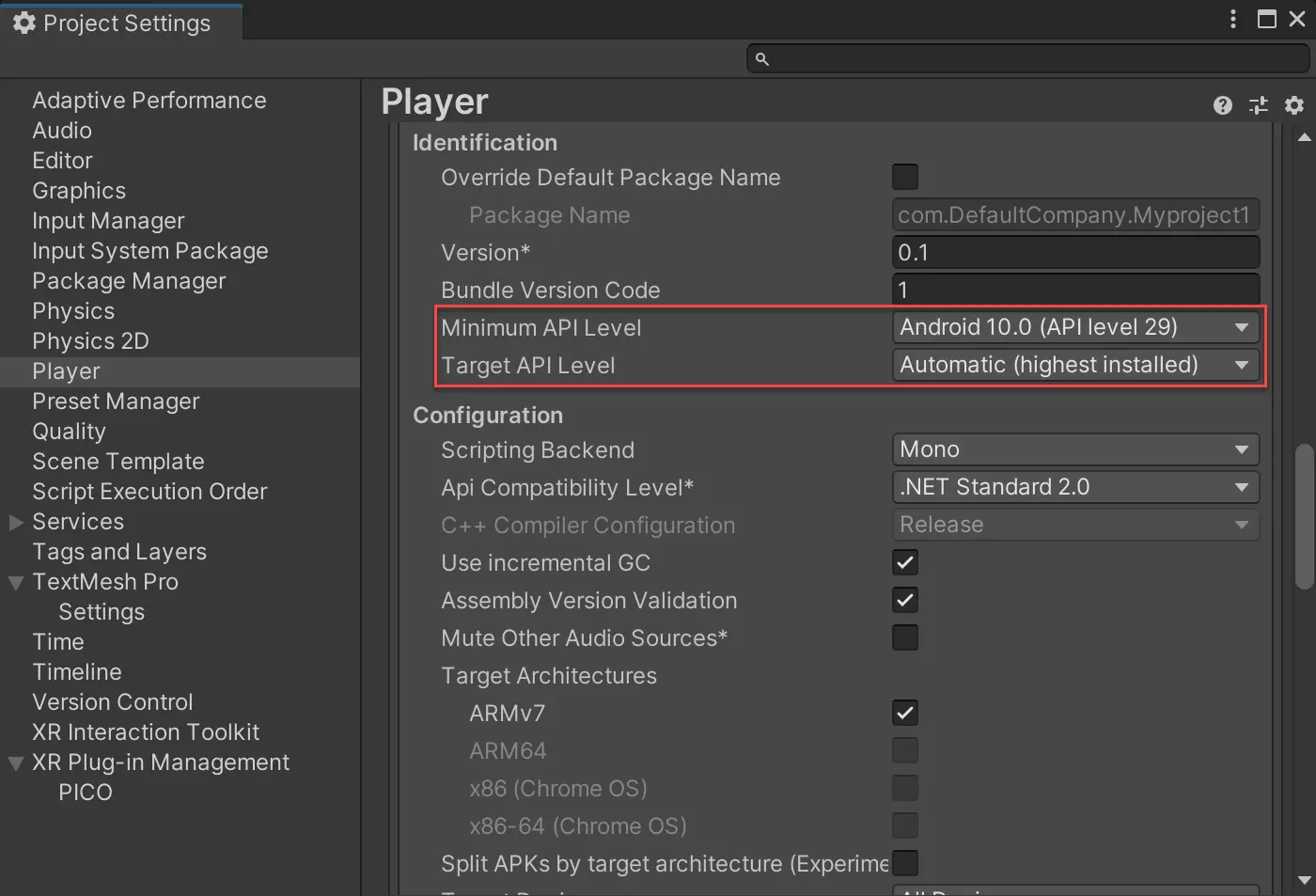Open the Input Manager settings
This screenshot has height=896, width=1316.
pos(108,221)
